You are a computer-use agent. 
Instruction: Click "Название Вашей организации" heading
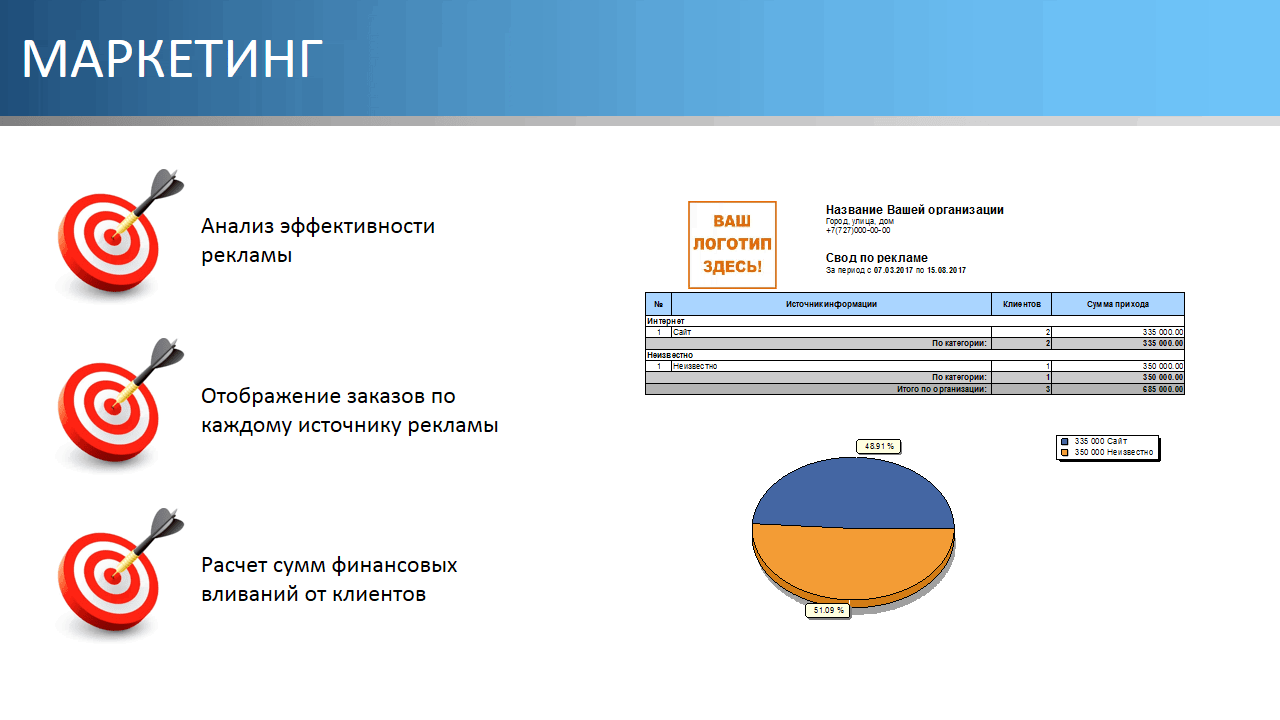pos(914,210)
